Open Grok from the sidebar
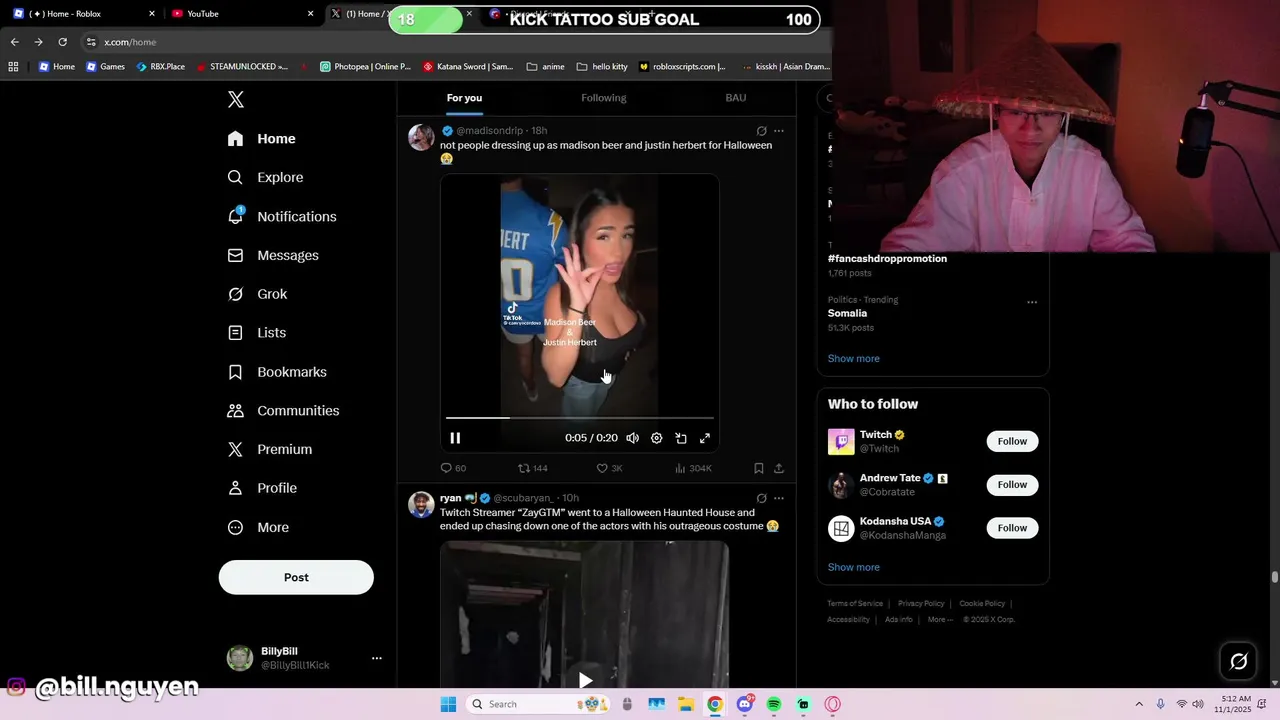 pyautogui.click(x=258, y=294)
